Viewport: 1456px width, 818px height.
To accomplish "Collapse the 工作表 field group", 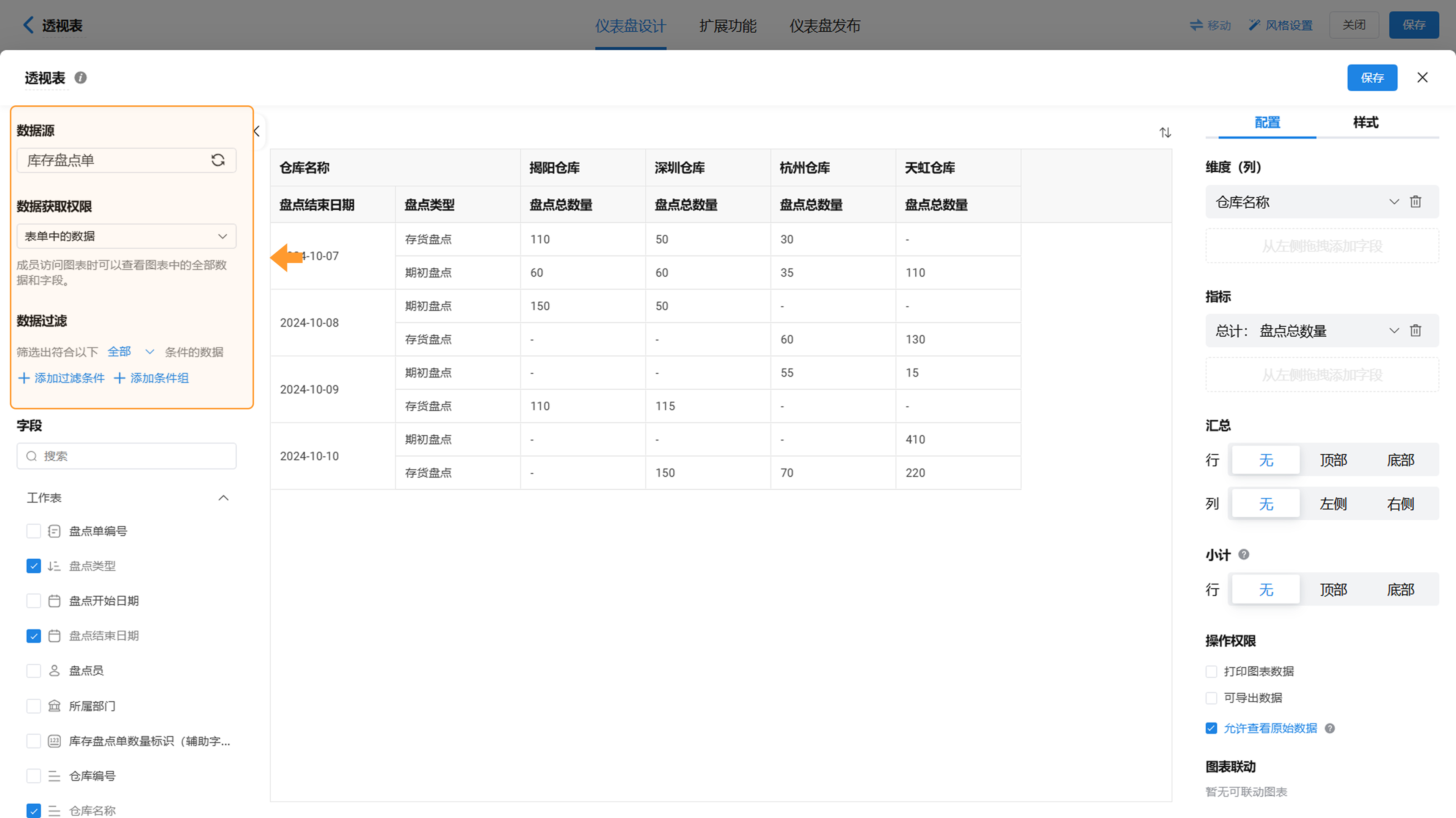I will tap(223, 498).
